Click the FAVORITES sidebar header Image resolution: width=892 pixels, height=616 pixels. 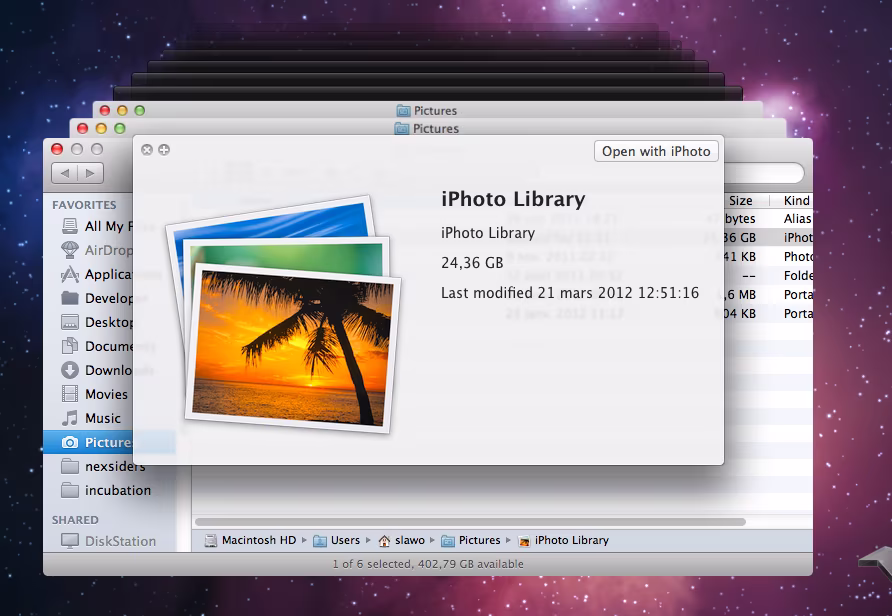point(84,205)
